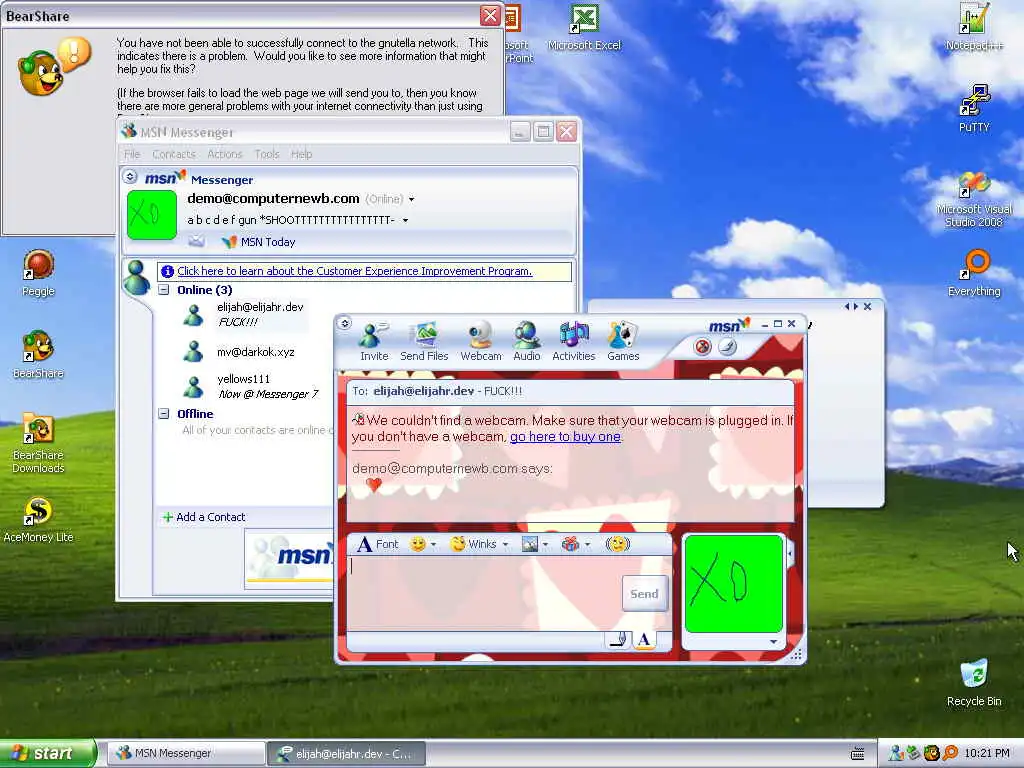This screenshot has height=768, width=1024.
Task: Click display name demo@computernewb.com
Action: coord(273,199)
